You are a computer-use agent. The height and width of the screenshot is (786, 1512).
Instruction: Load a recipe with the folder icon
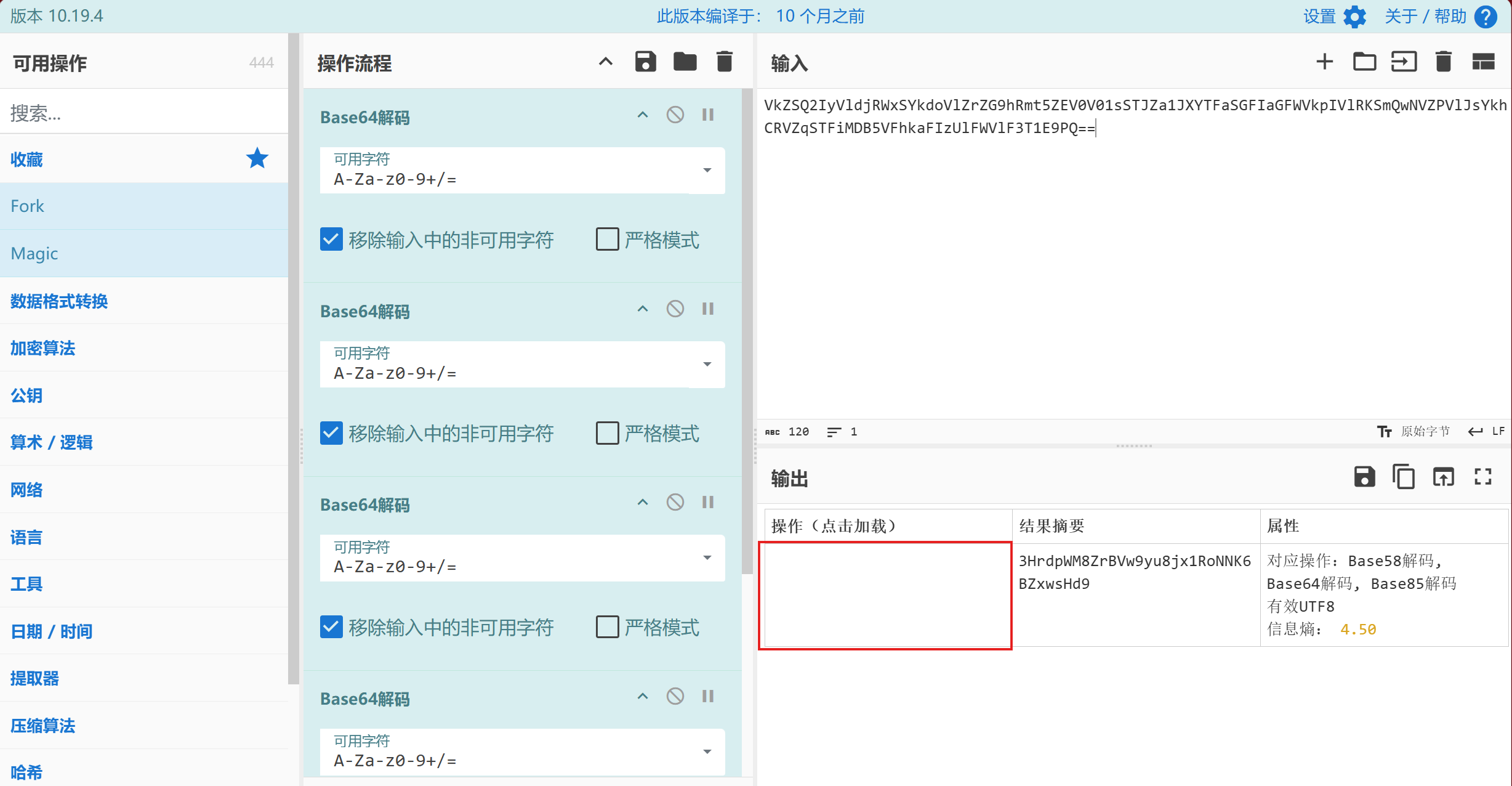click(685, 62)
